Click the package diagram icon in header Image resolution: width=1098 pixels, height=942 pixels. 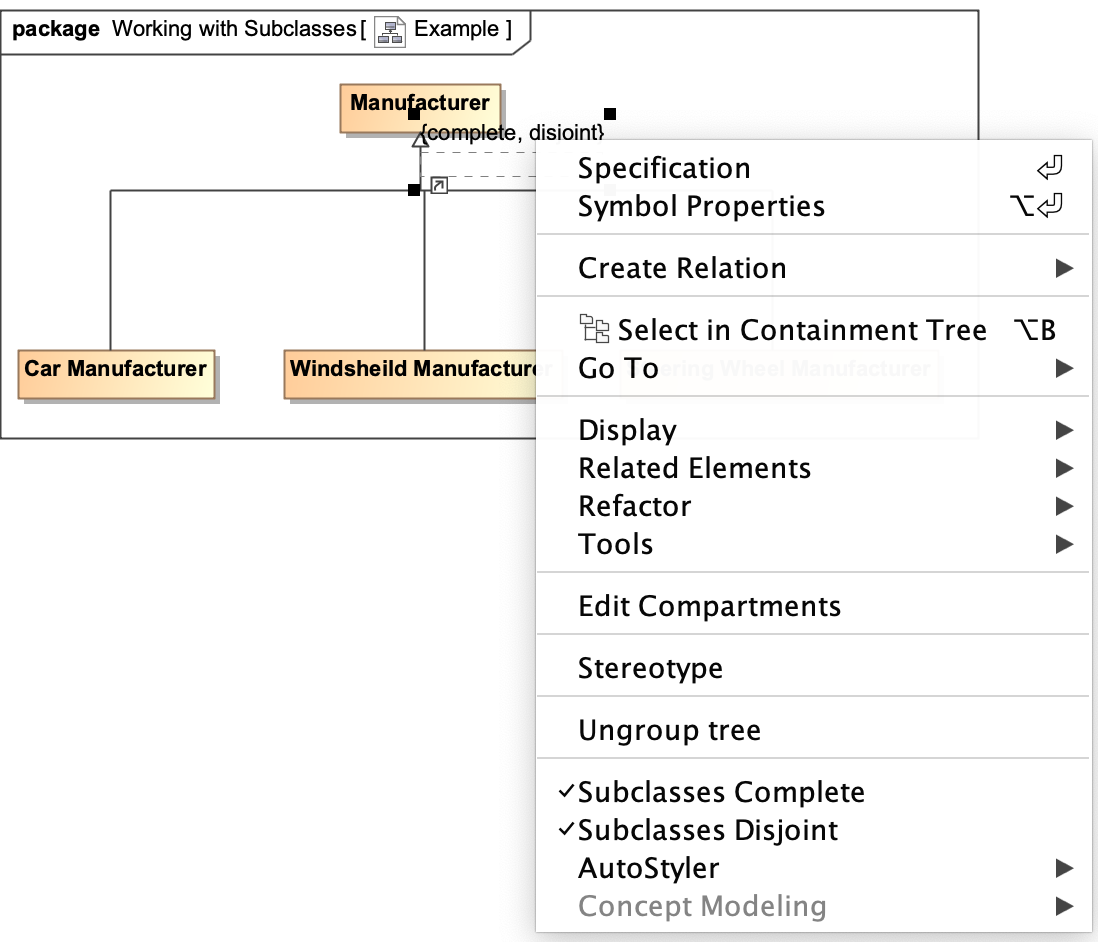coord(389,30)
